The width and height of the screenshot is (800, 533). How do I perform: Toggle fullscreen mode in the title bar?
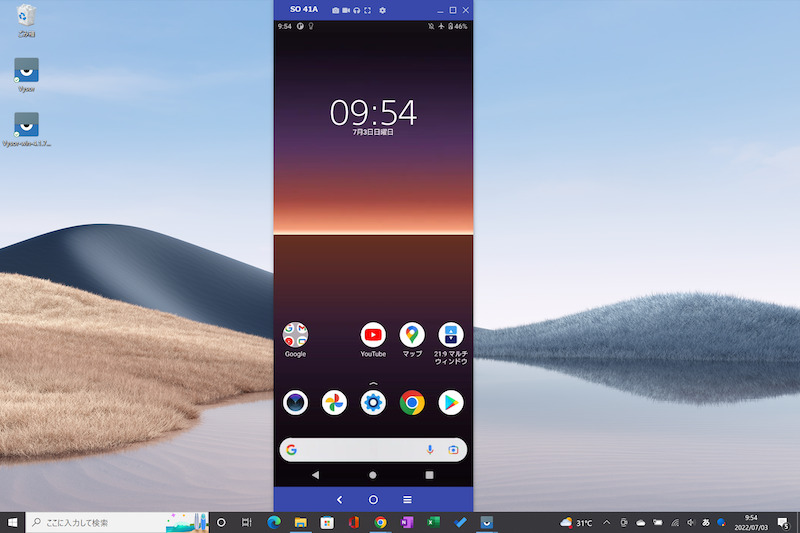(368, 10)
